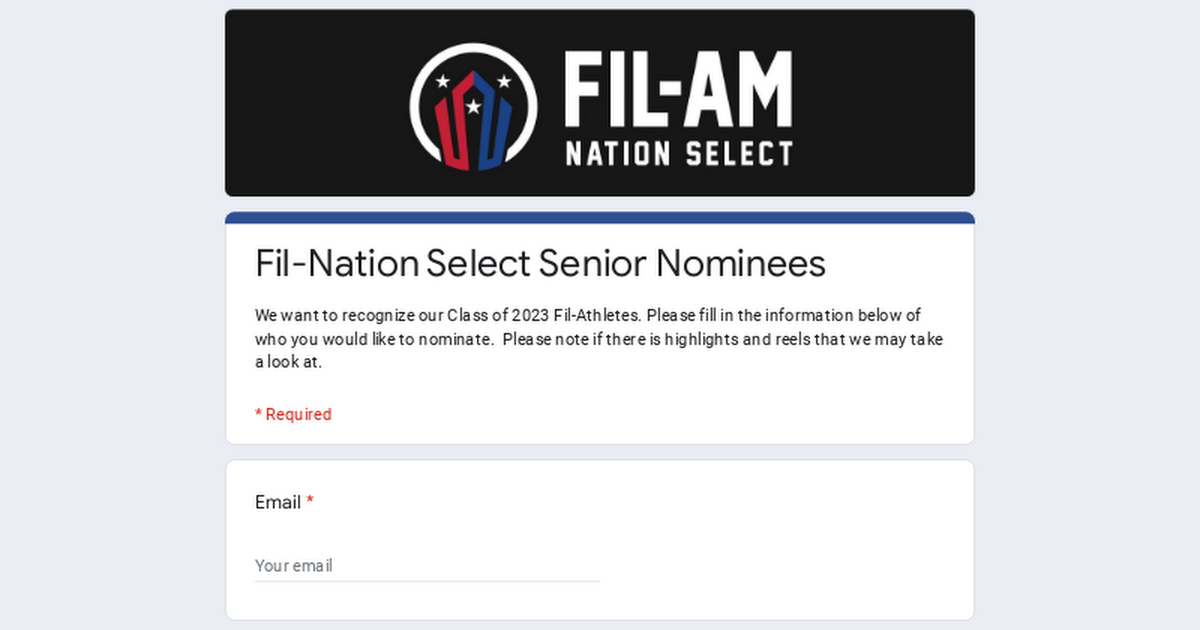The image size is (1200, 630).
Task: Click the blue skyline shape in the emblem
Action: click(x=495, y=120)
